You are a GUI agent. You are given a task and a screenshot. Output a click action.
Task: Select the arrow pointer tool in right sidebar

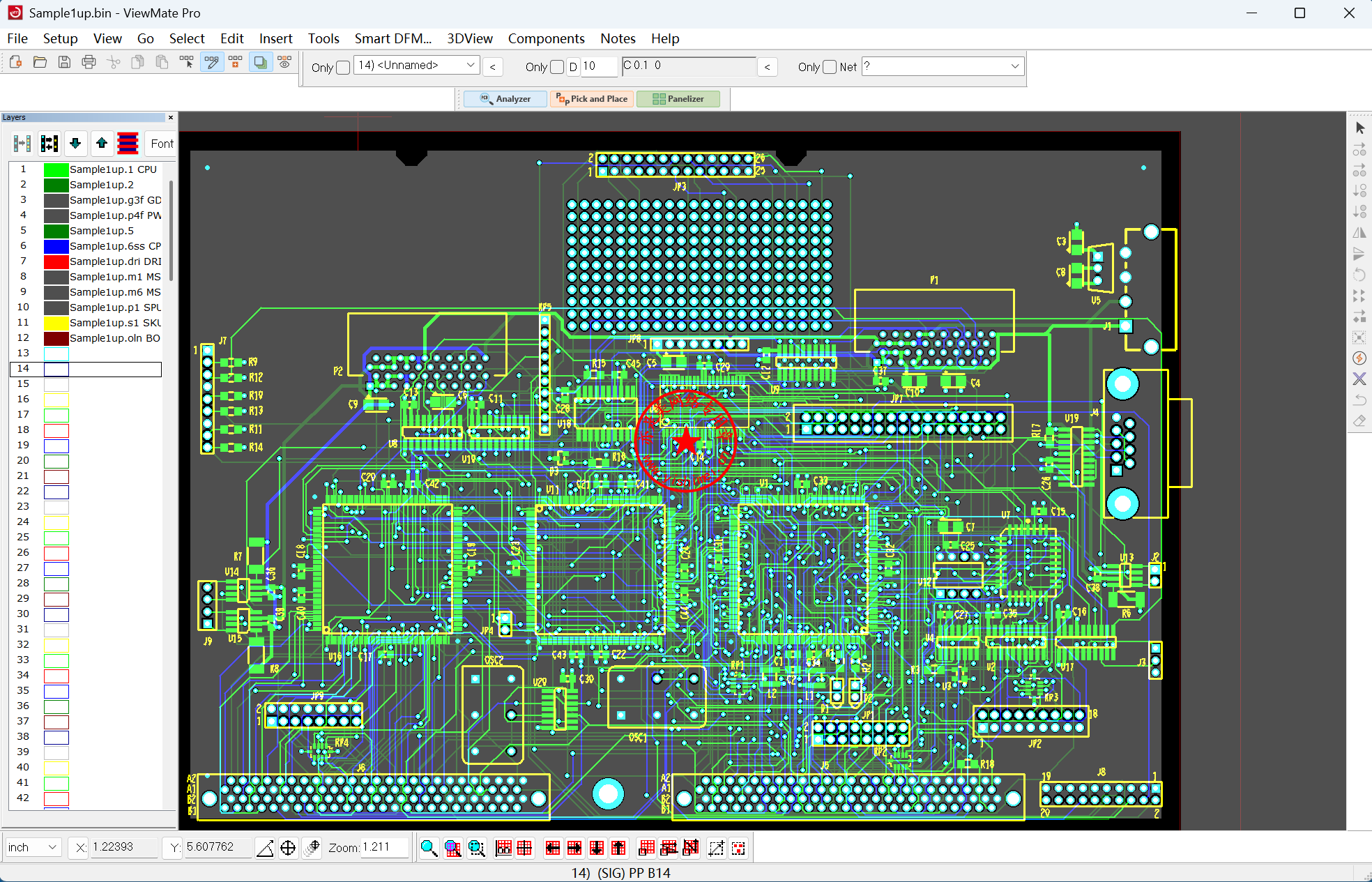[x=1359, y=128]
